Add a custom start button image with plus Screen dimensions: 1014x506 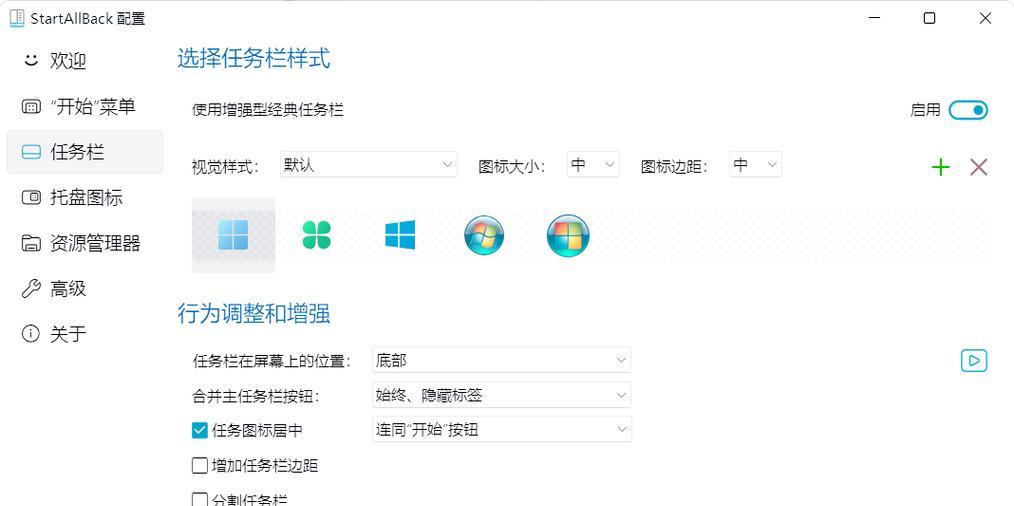(x=940, y=168)
